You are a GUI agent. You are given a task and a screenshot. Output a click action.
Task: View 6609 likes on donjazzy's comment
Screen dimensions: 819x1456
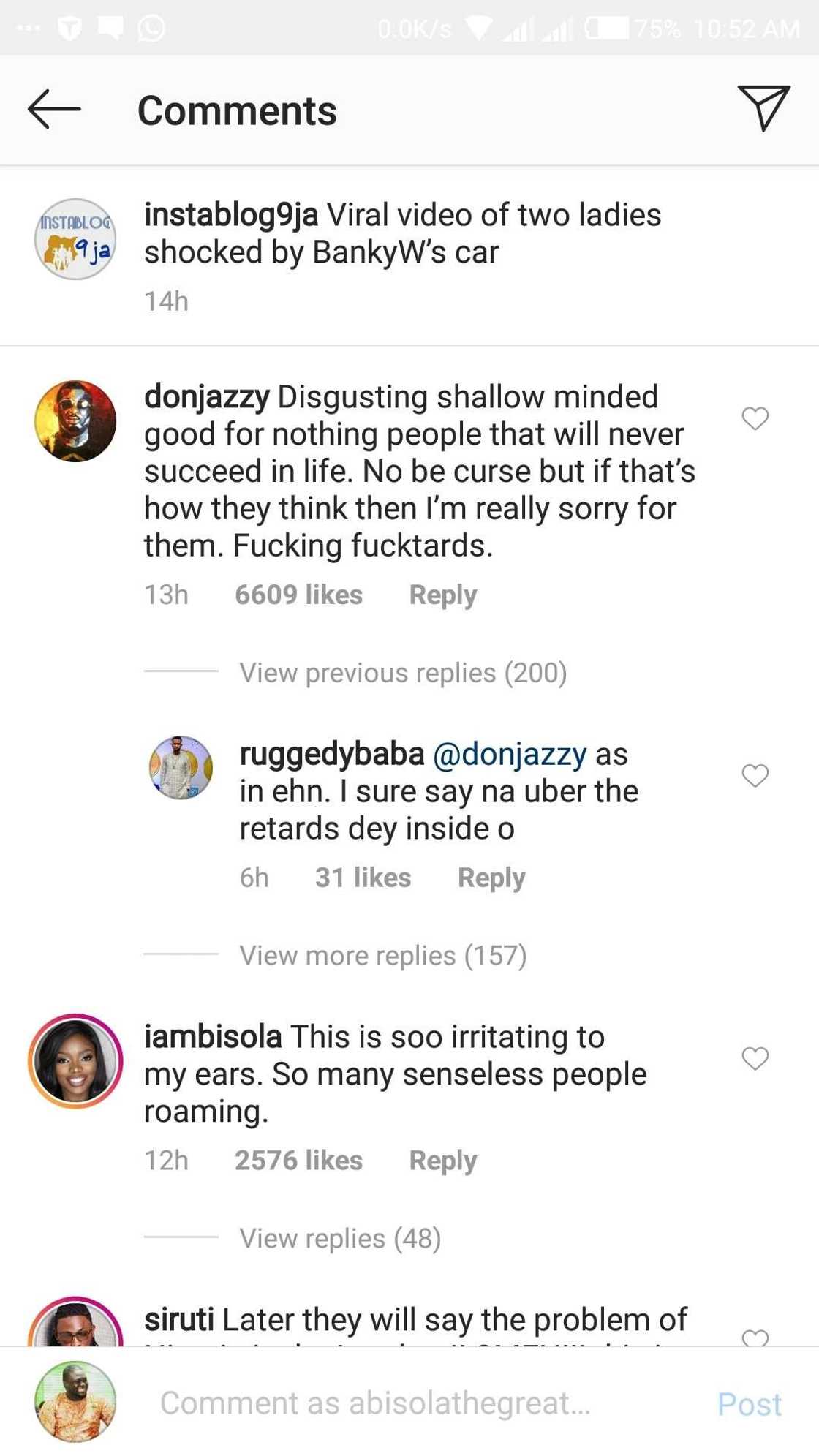click(297, 595)
